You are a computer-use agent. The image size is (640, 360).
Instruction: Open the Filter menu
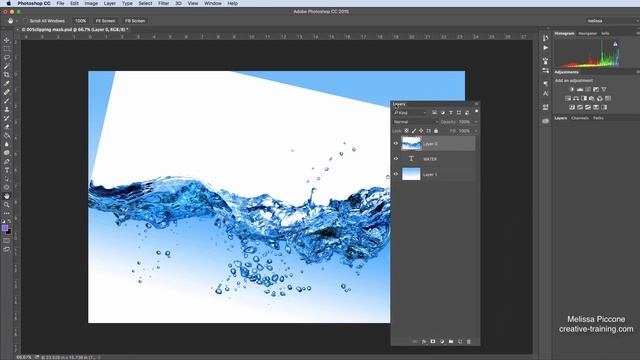[x=163, y=3]
